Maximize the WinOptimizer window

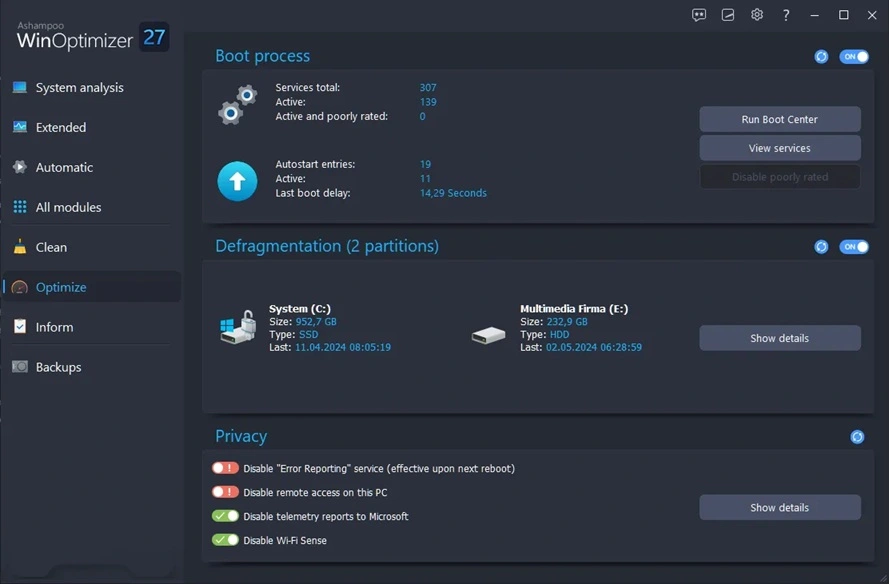pyautogui.click(x=844, y=15)
